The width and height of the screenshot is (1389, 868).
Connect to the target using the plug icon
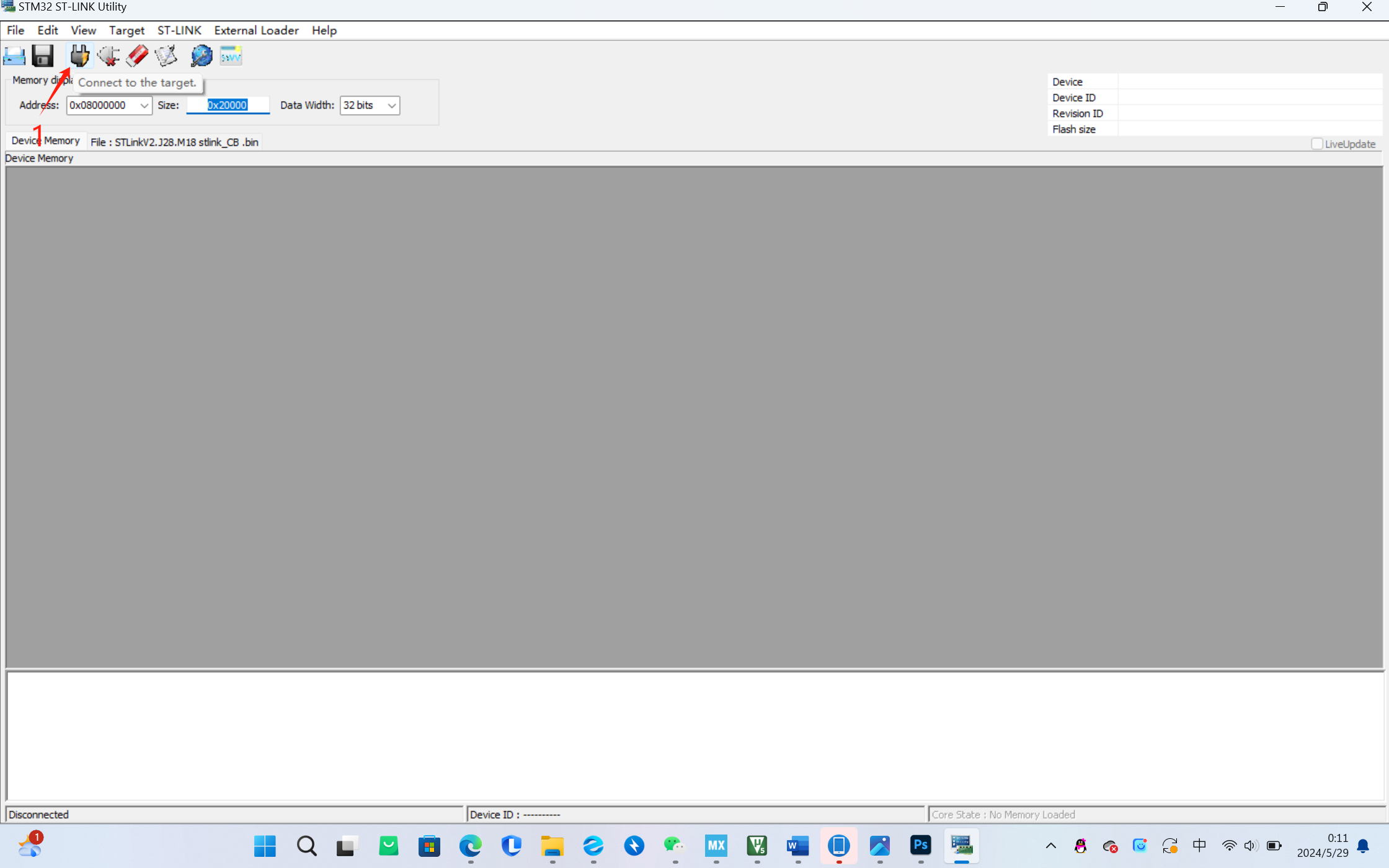tap(79, 56)
